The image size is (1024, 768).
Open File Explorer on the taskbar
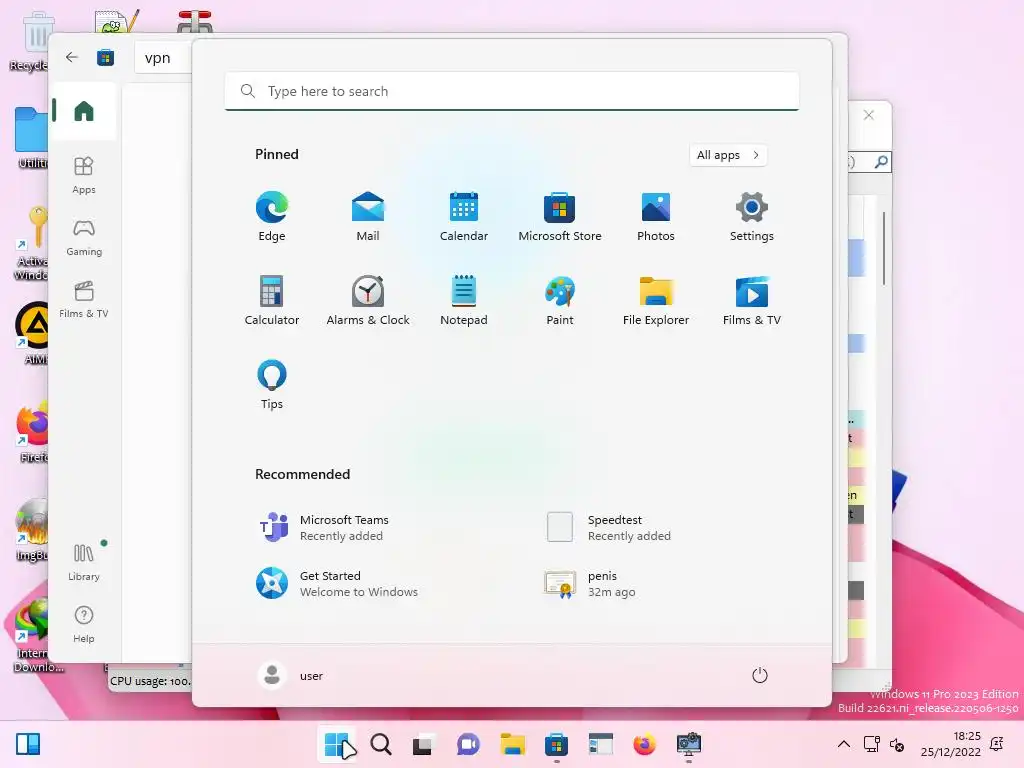[x=513, y=744]
